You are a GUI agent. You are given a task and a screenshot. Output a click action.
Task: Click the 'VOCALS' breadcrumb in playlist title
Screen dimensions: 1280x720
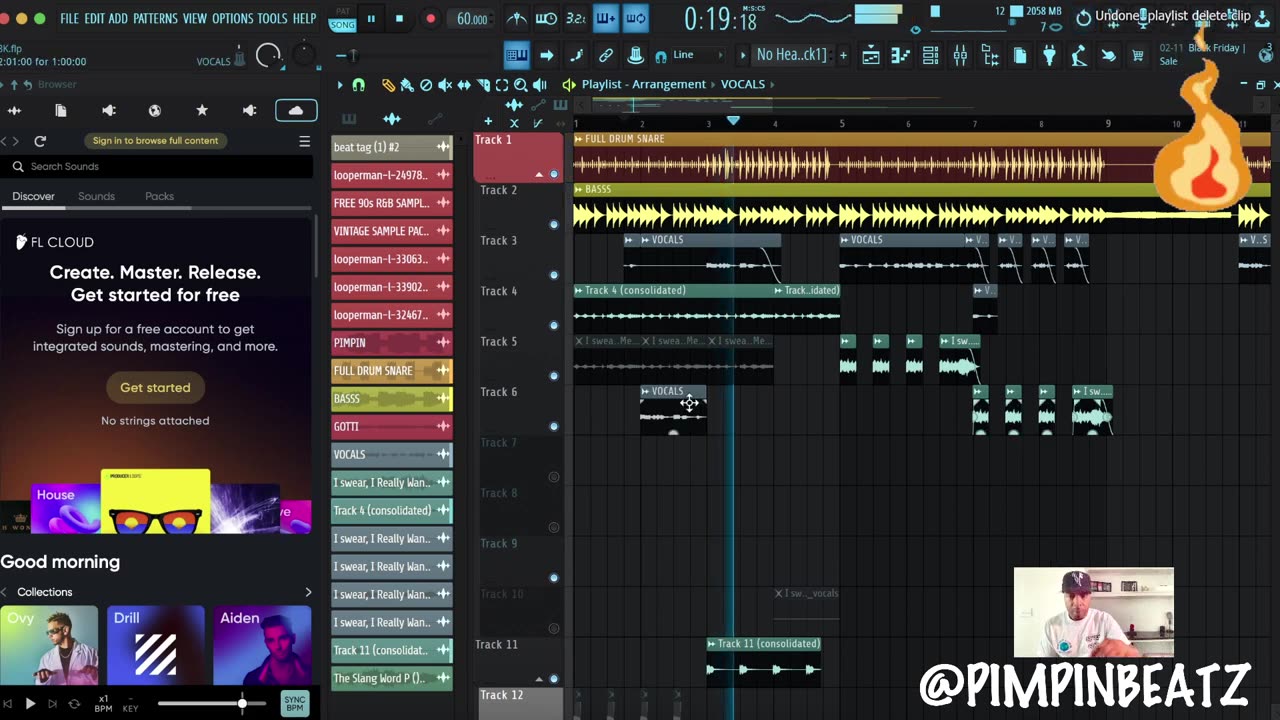[x=743, y=84]
